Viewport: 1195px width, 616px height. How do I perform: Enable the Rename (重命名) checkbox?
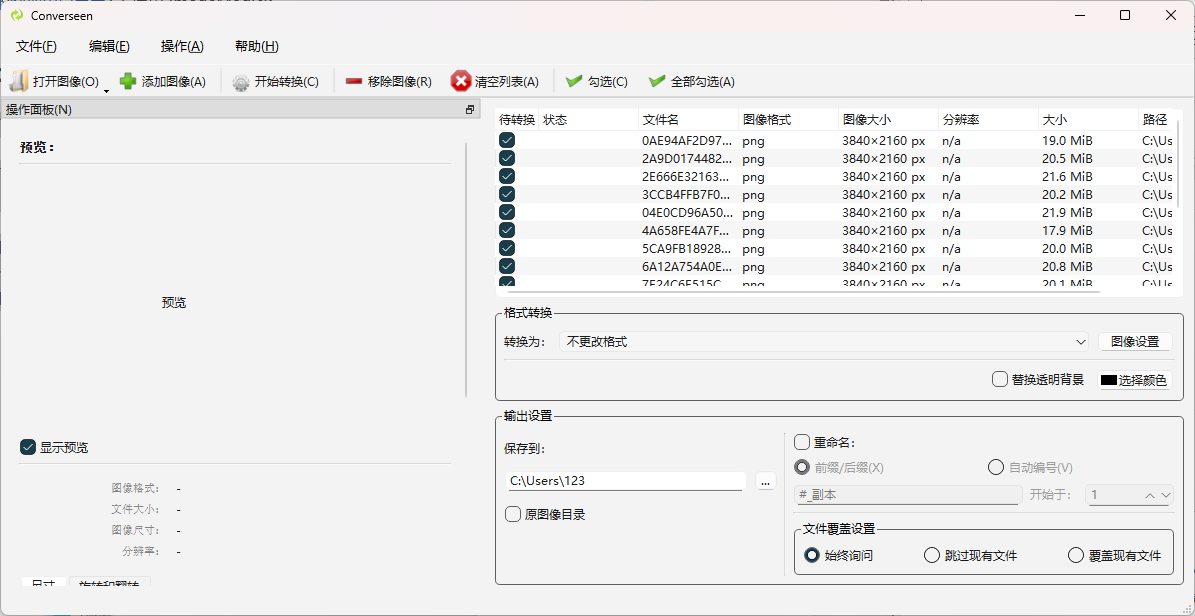click(802, 442)
